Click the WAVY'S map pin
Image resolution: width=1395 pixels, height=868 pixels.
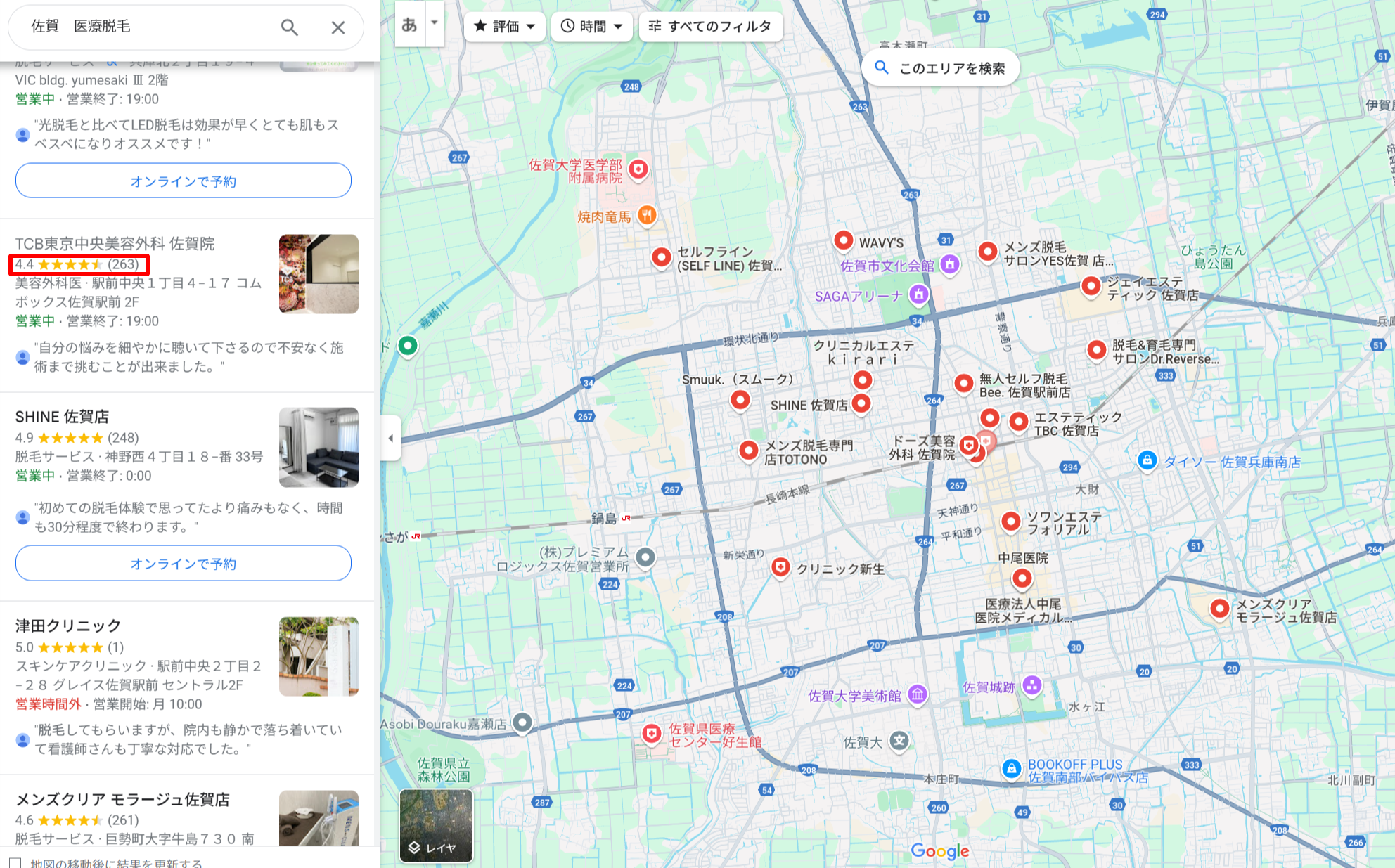[x=843, y=241]
